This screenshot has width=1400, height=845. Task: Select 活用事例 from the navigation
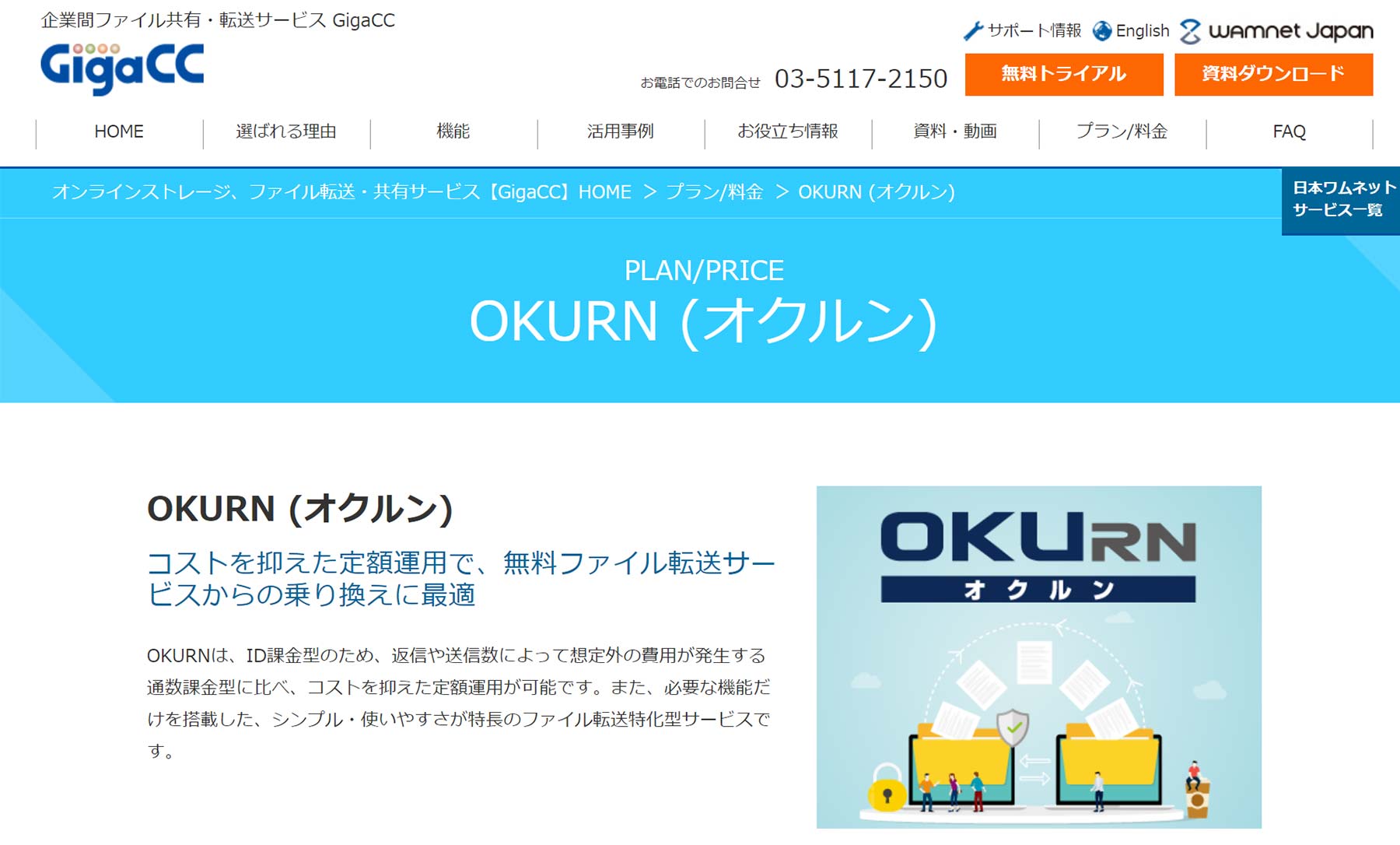pos(620,131)
